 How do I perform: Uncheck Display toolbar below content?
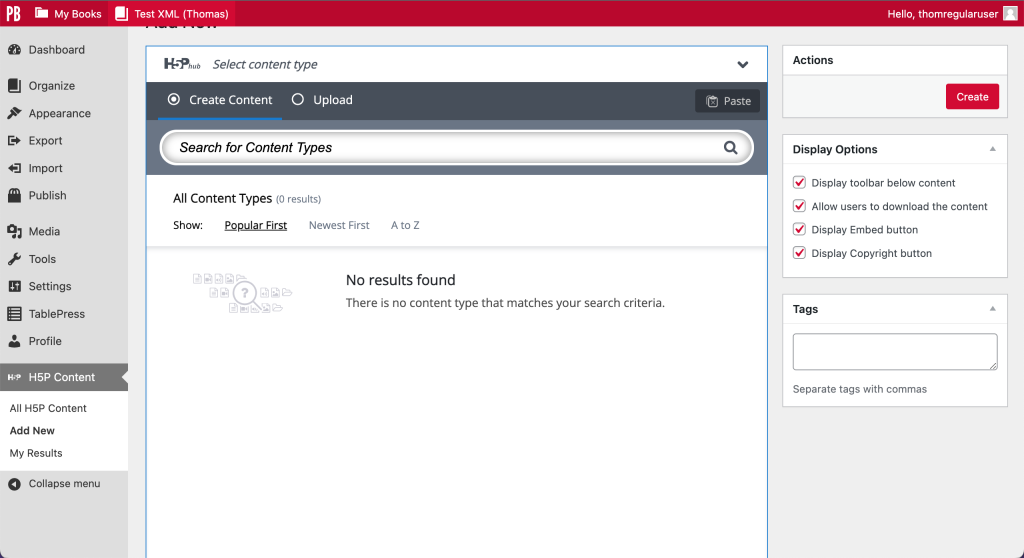coord(799,183)
